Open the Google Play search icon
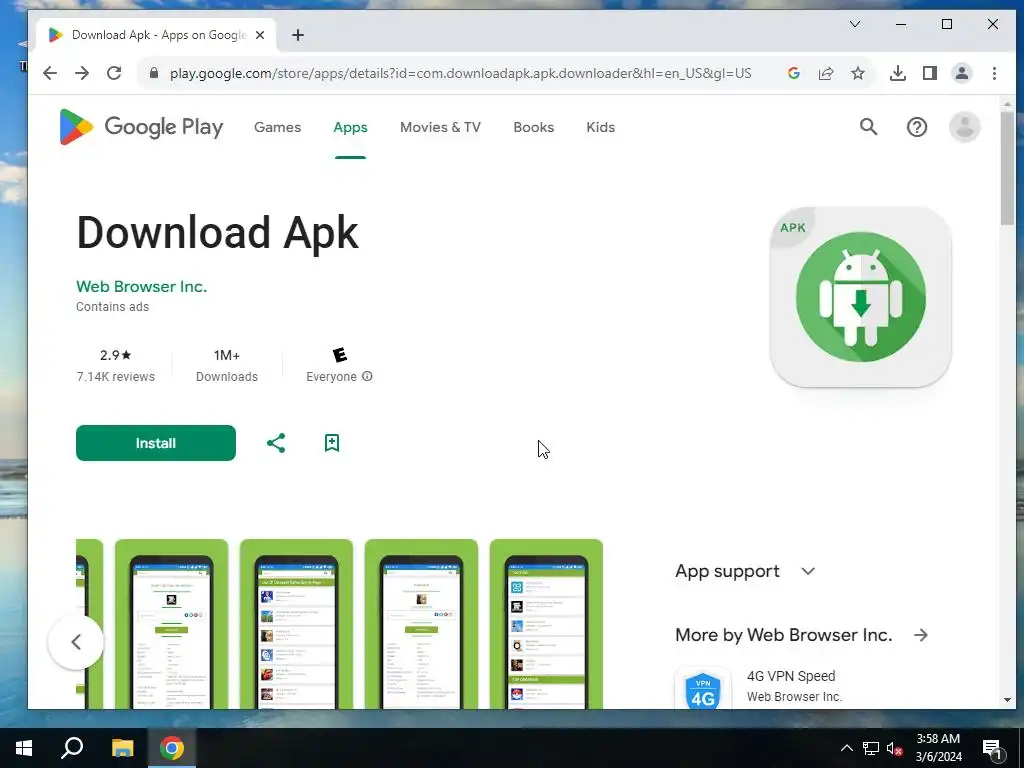1024x768 pixels. (868, 127)
